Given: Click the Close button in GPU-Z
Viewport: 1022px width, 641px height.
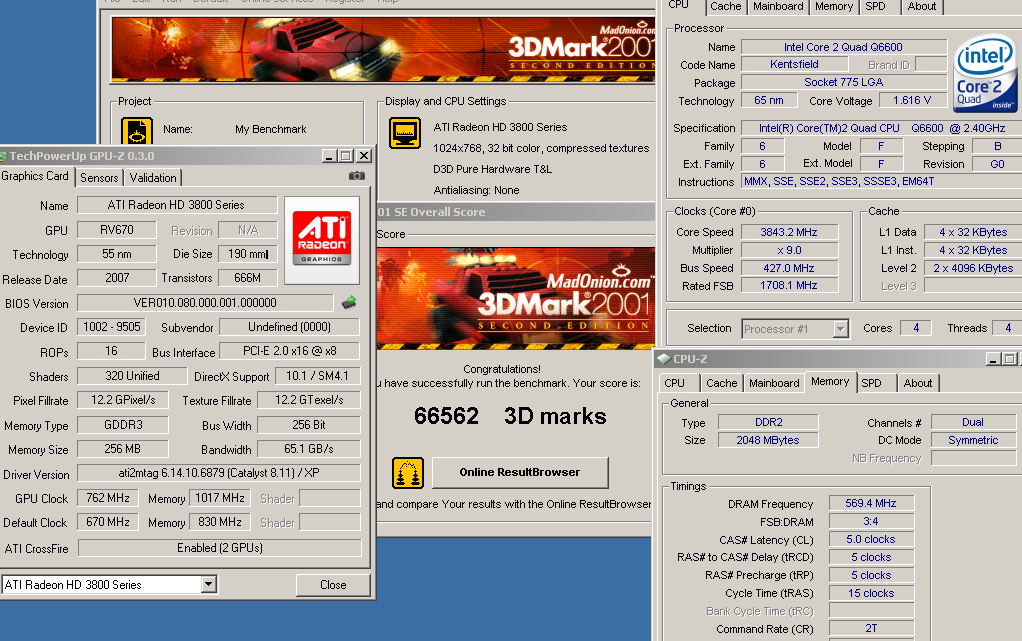Looking at the screenshot, I should pos(333,585).
